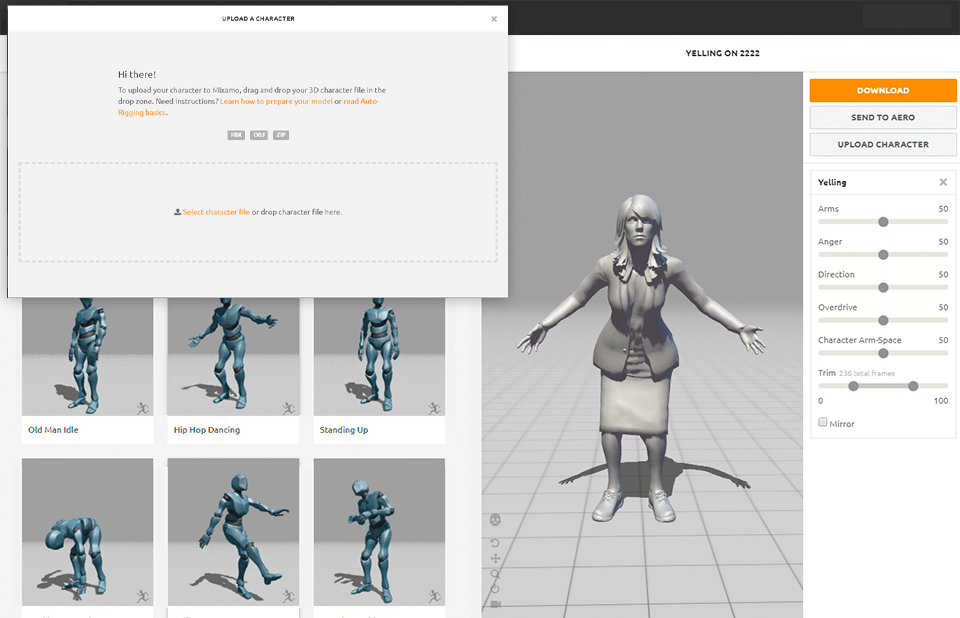Adjust the Arms slider
The width and height of the screenshot is (960, 618).
click(x=883, y=221)
